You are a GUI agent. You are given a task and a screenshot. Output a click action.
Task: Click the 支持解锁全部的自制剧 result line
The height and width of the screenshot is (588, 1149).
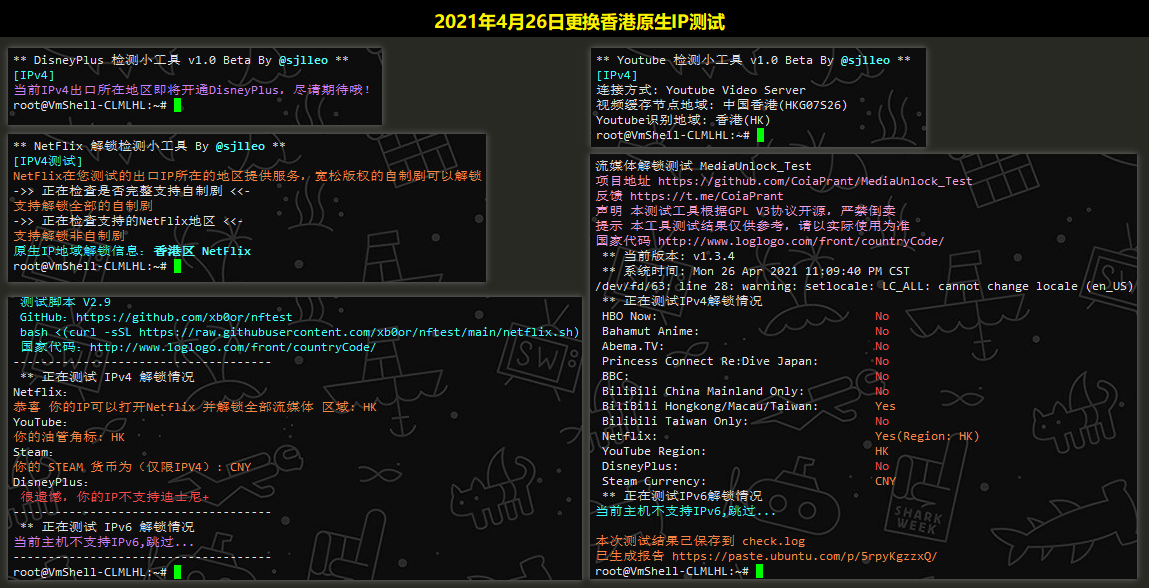tap(83, 206)
